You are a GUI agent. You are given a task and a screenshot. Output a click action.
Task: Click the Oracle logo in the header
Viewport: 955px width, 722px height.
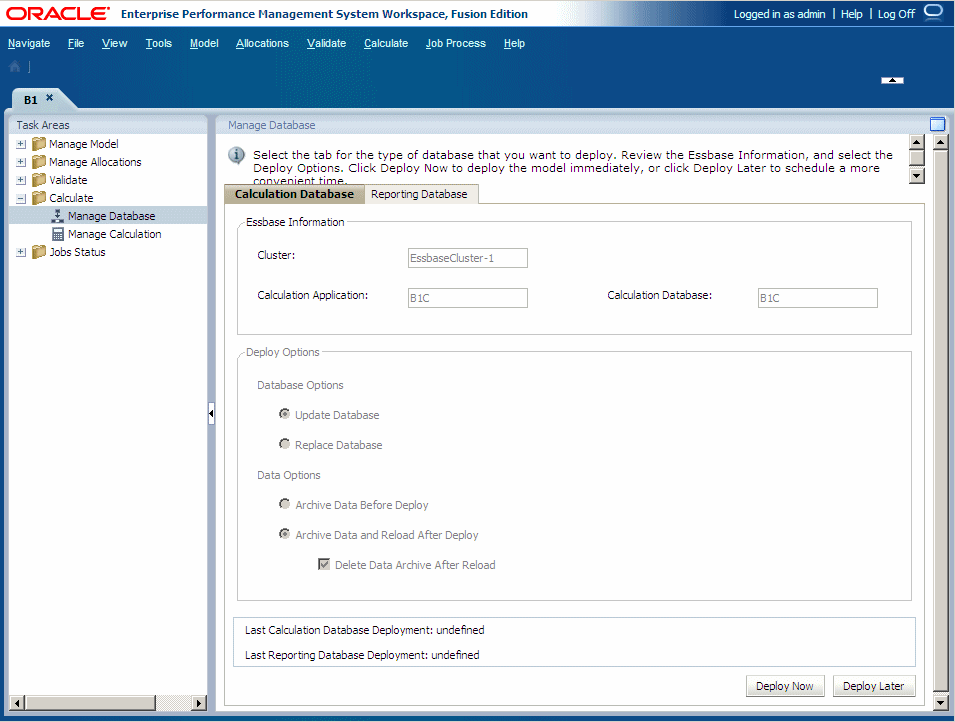click(x=58, y=13)
